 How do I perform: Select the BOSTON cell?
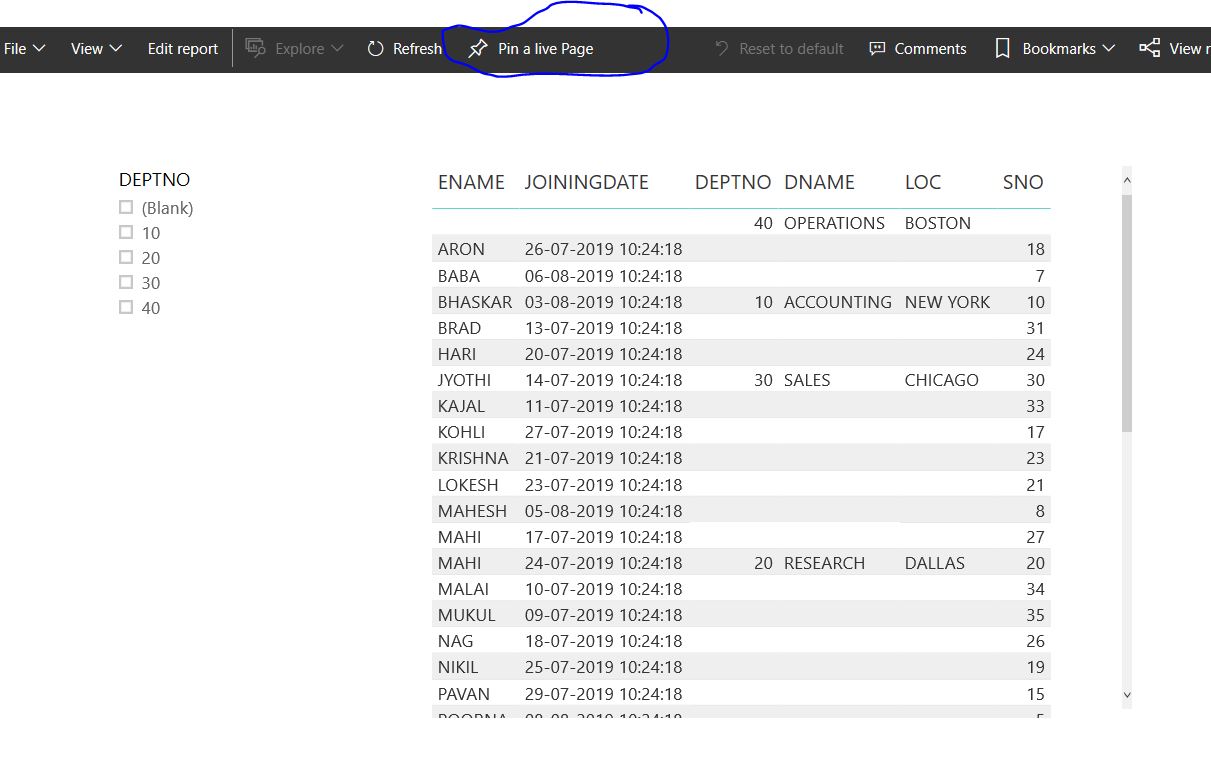click(x=938, y=223)
